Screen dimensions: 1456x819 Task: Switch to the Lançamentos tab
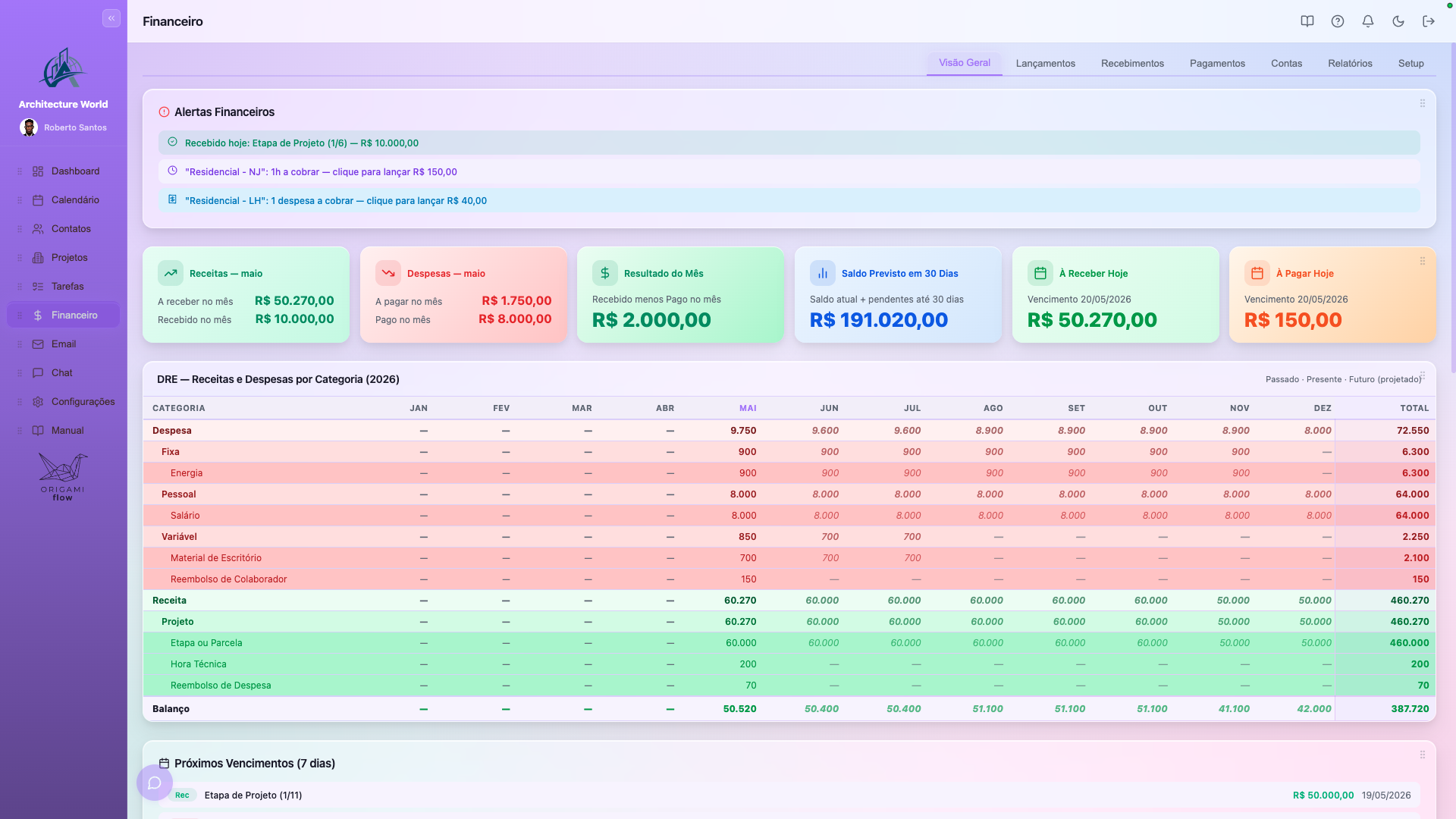[1045, 64]
